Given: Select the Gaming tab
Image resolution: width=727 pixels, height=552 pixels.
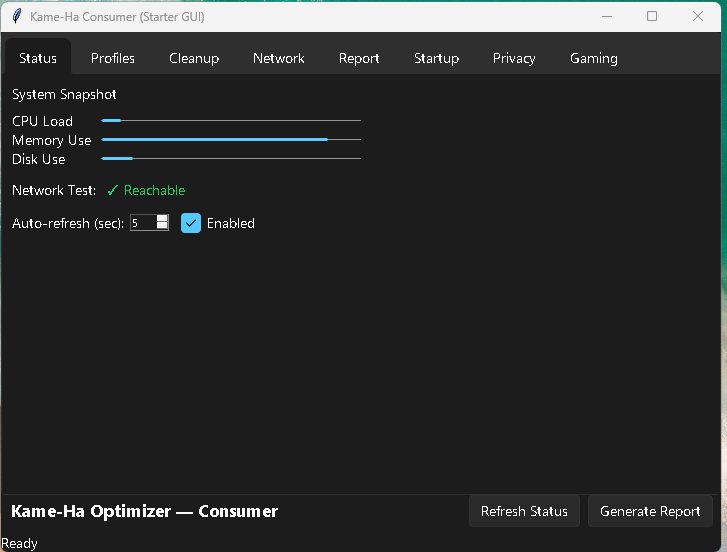Looking at the screenshot, I should click(593, 58).
